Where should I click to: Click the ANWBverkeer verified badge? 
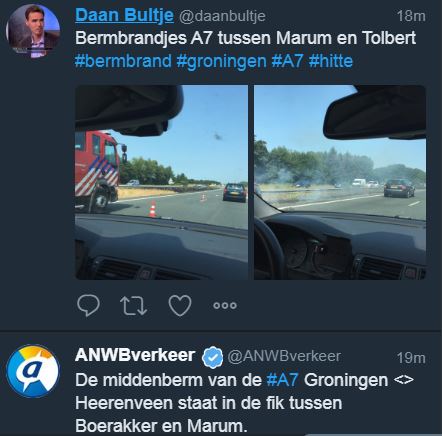click(213, 357)
